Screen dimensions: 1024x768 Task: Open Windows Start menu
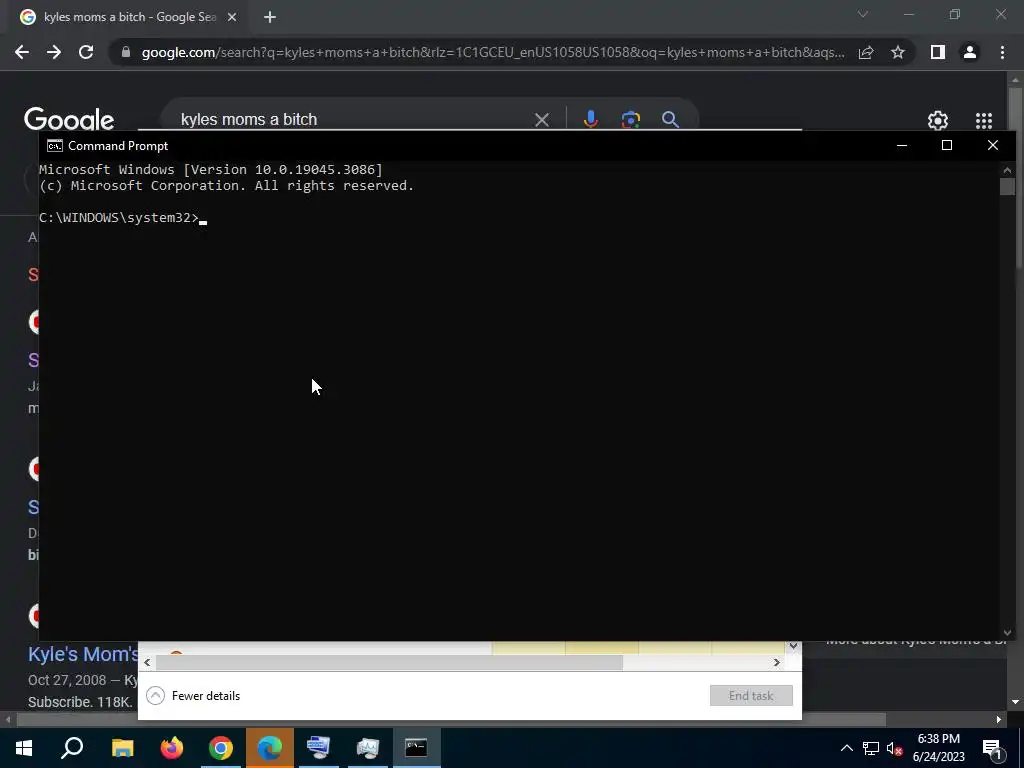pos(24,748)
